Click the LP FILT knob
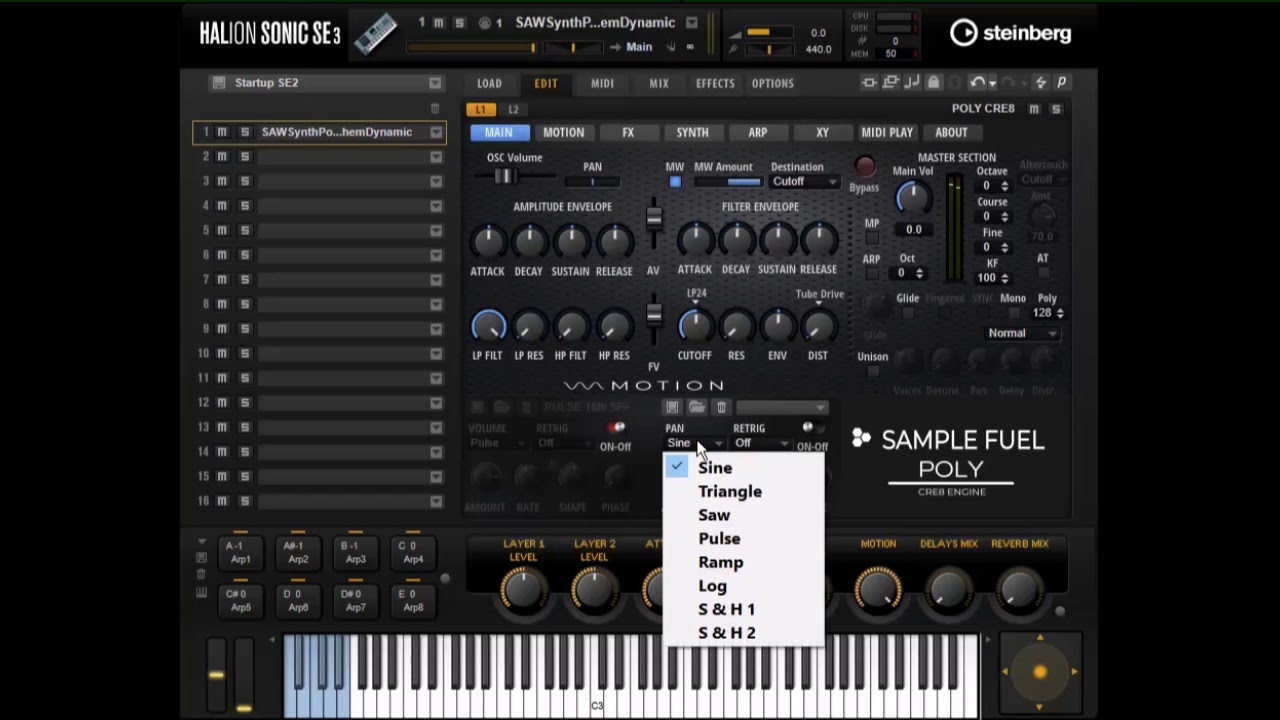This screenshot has width=1280, height=720. (488, 326)
